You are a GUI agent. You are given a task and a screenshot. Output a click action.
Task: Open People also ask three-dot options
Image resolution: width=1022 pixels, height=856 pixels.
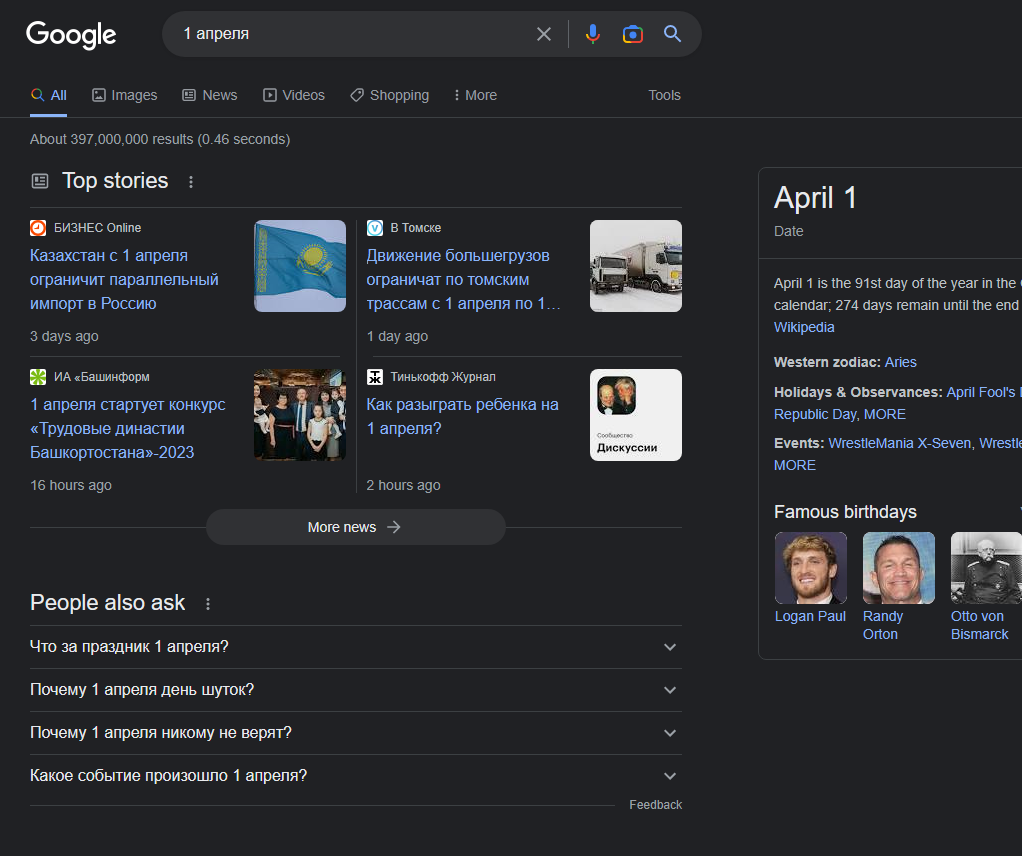(208, 604)
